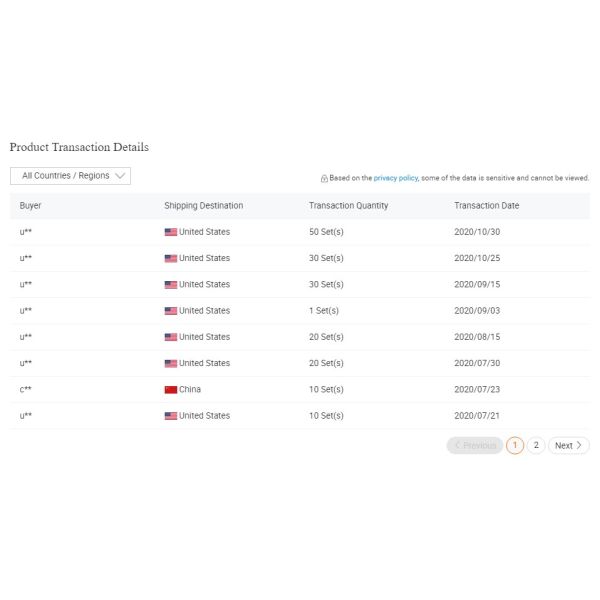Click the US flag in the 2020/09/03 row
This screenshot has height=600, width=600.
coord(171,311)
